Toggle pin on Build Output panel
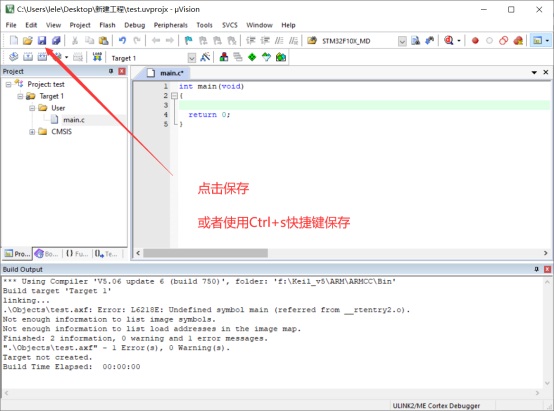The image size is (554, 411). (536, 269)
